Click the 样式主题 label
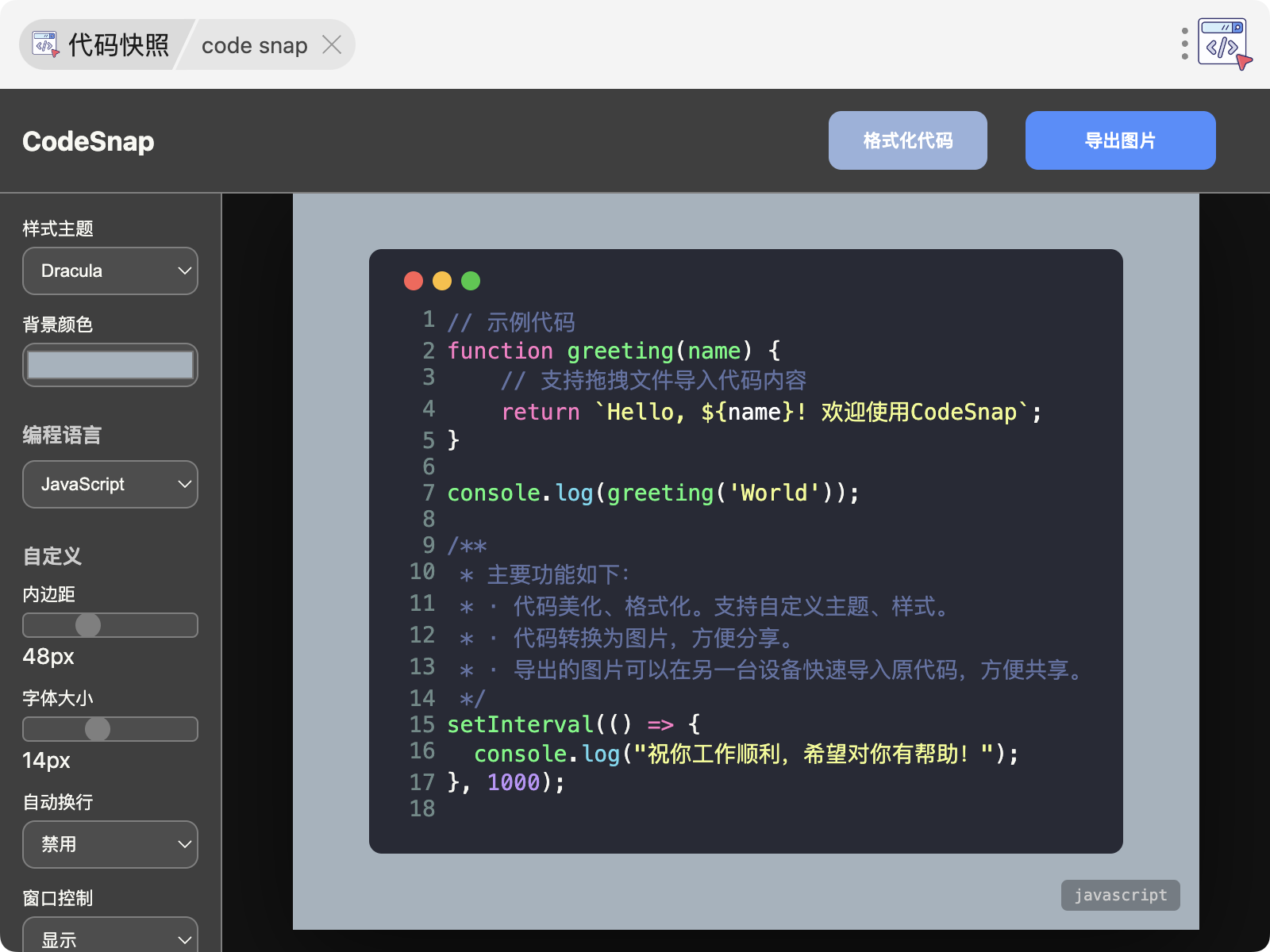1270x952 pixels. 58,228
